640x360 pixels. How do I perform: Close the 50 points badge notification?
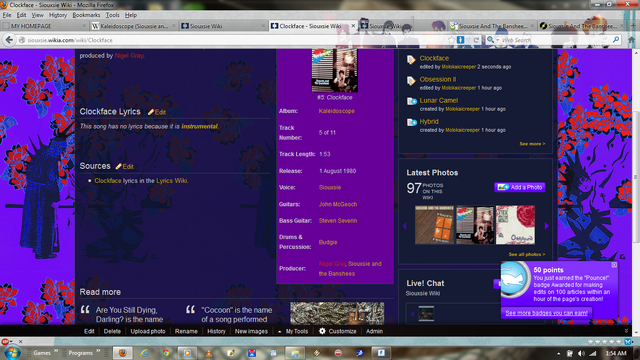[x=614, y=265]
